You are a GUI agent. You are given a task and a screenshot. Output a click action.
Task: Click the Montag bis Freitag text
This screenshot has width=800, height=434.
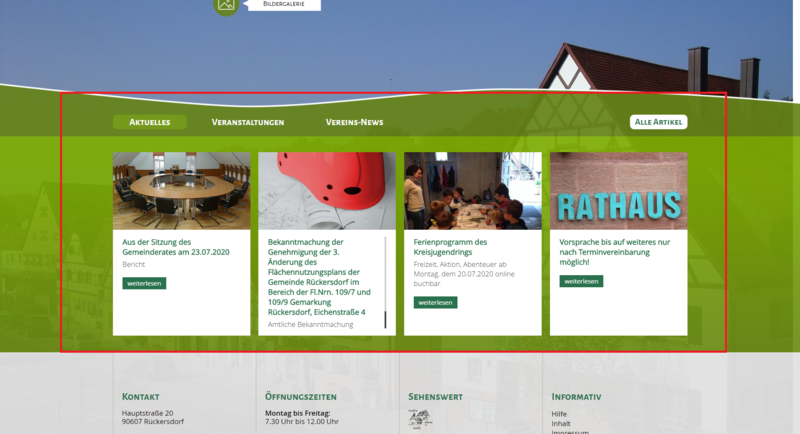pyautogui.click(x=298, y=413)
